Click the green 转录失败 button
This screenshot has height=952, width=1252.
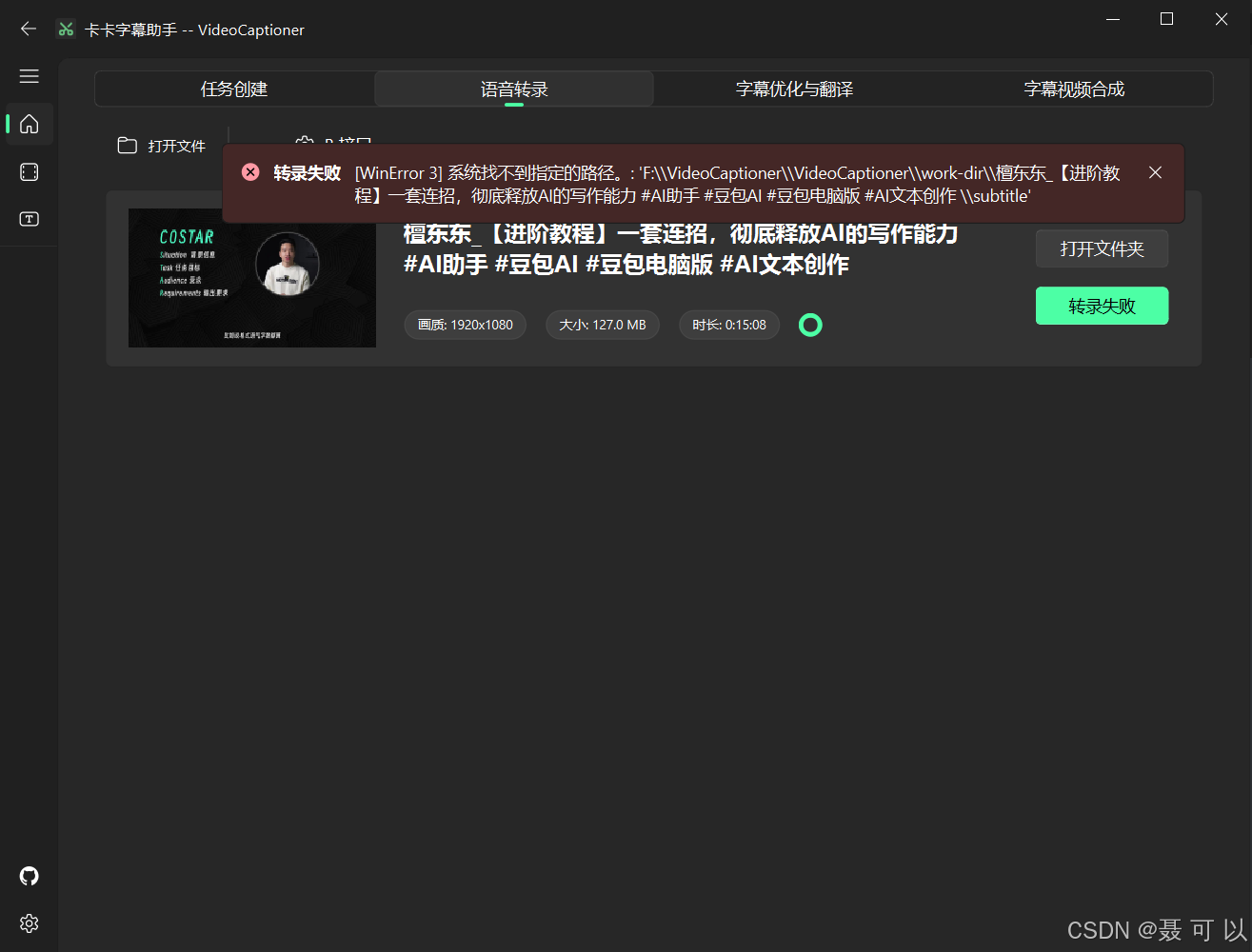1102,306
